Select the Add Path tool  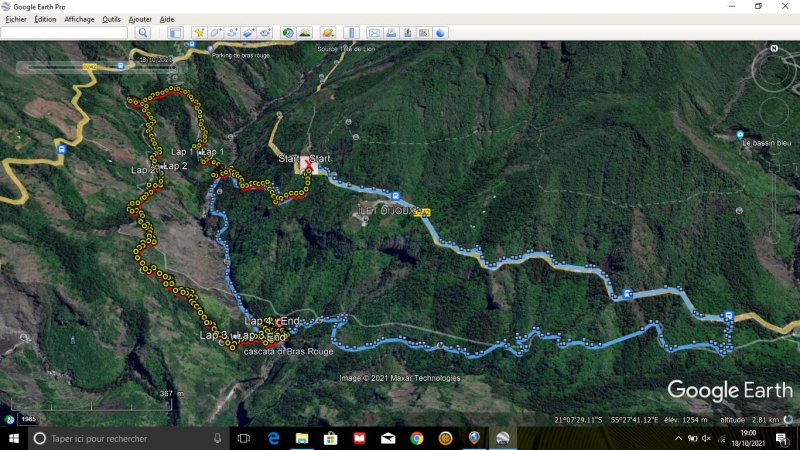point(232,33)
